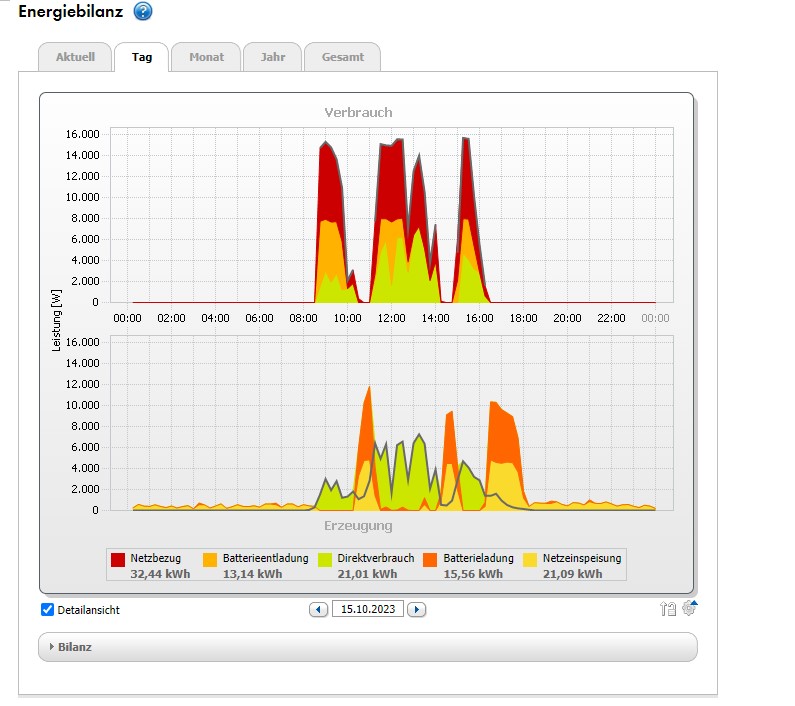
Task: Switch to the Monat tab
Action: click(206, 57)
